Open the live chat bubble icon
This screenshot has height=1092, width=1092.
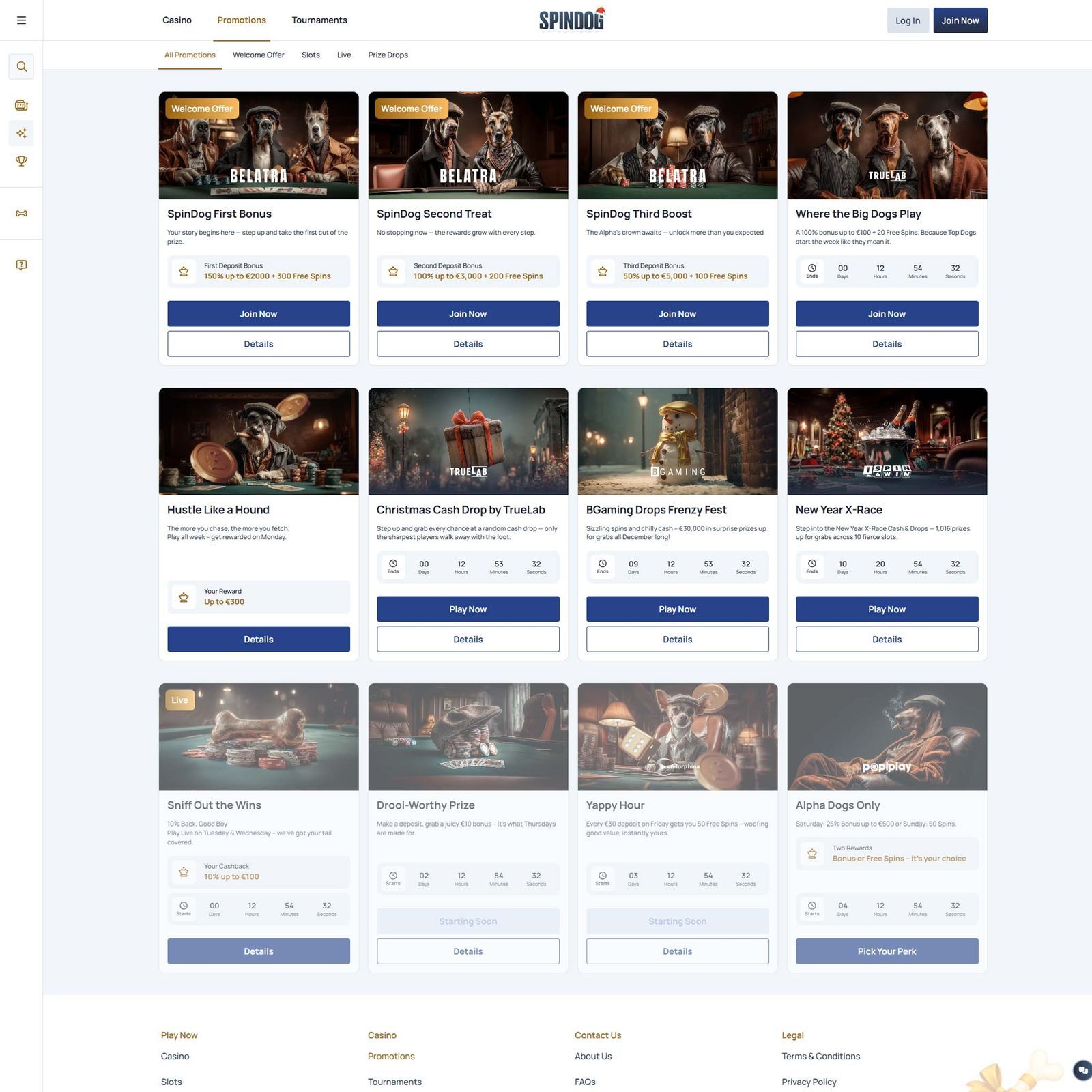tap(1082, 1070)
